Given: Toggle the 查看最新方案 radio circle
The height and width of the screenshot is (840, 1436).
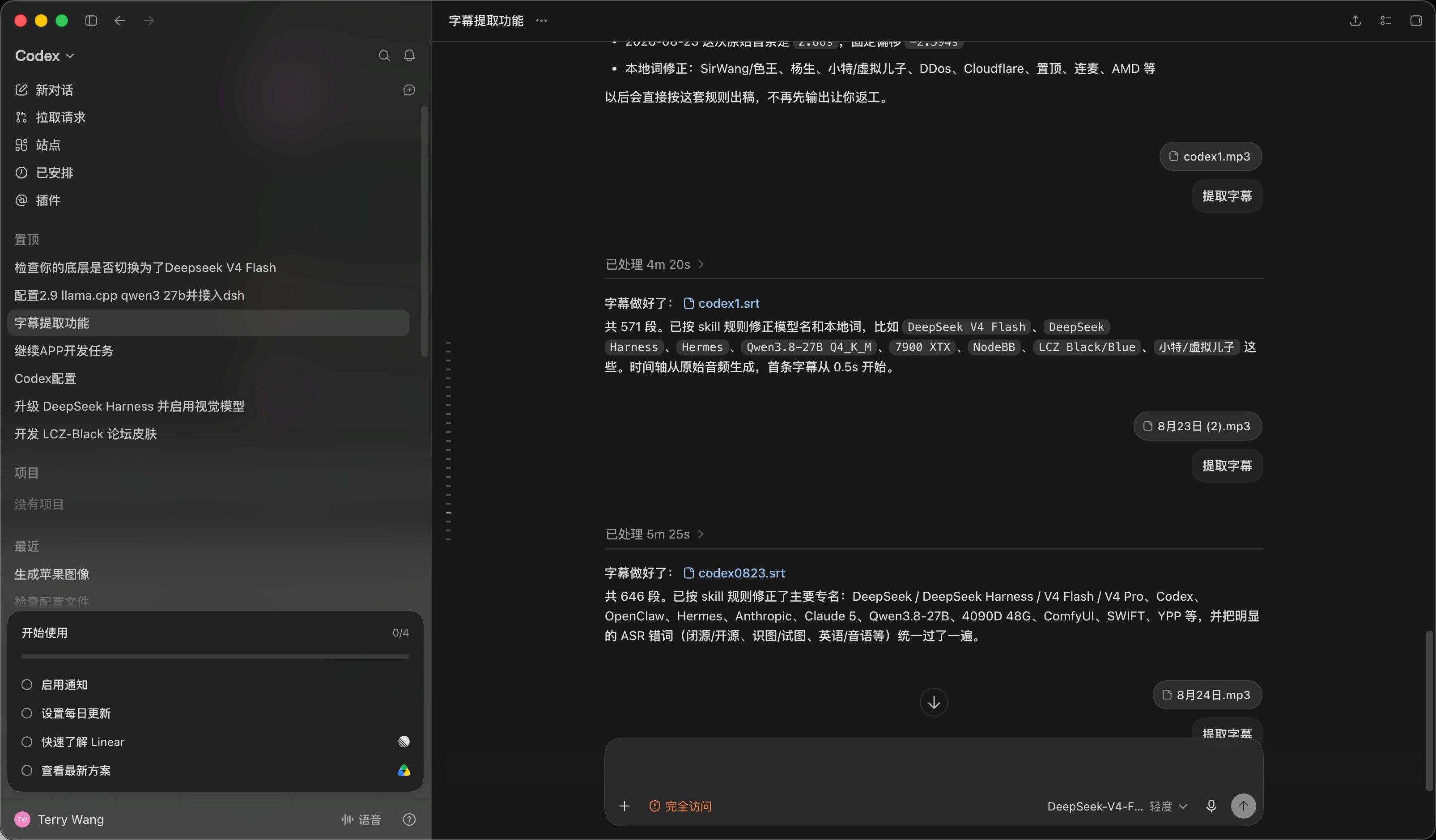Looking at the screenshot, I should coord(27,771).
